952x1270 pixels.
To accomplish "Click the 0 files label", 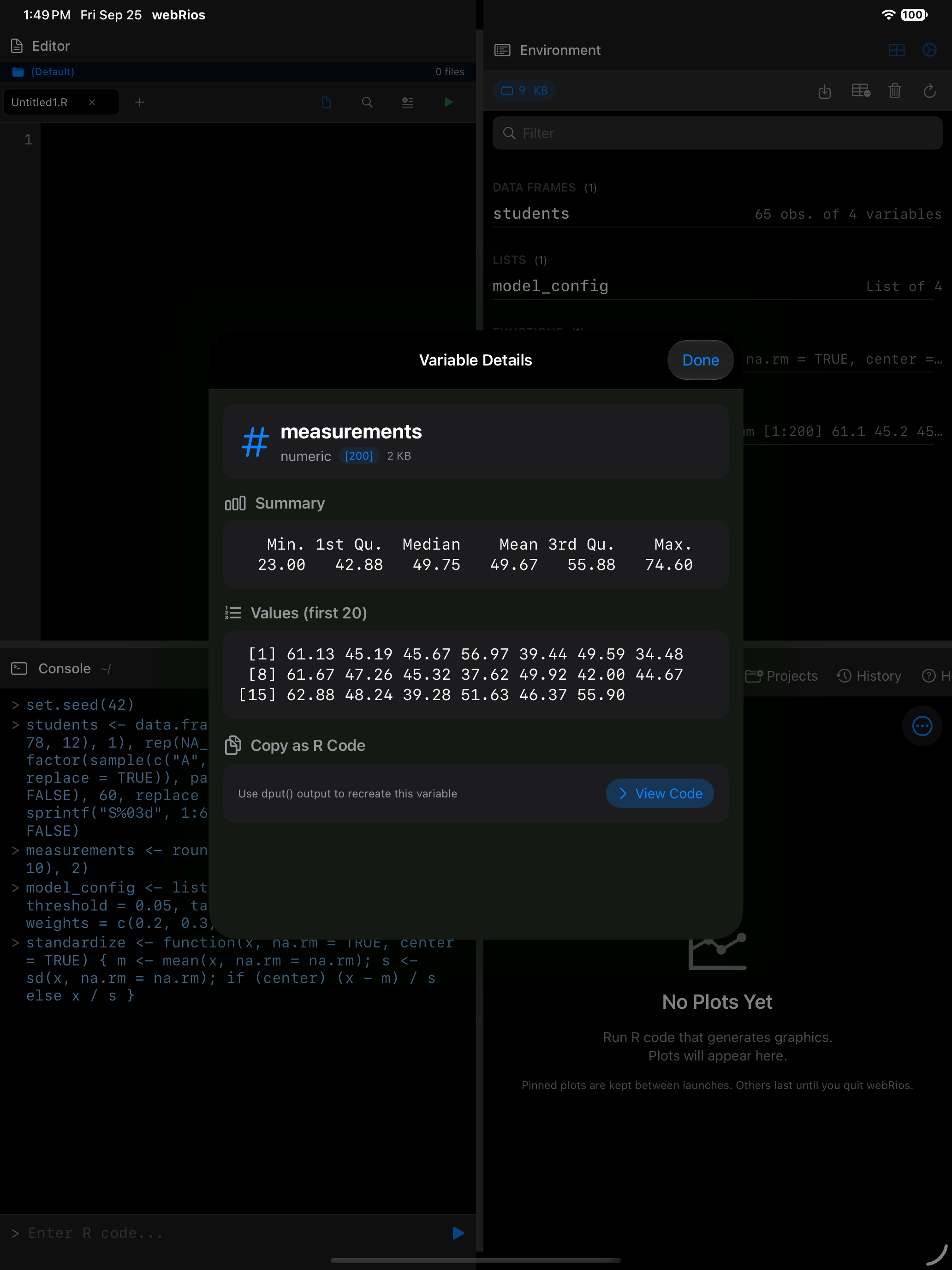I will click(x=450, y=72).
